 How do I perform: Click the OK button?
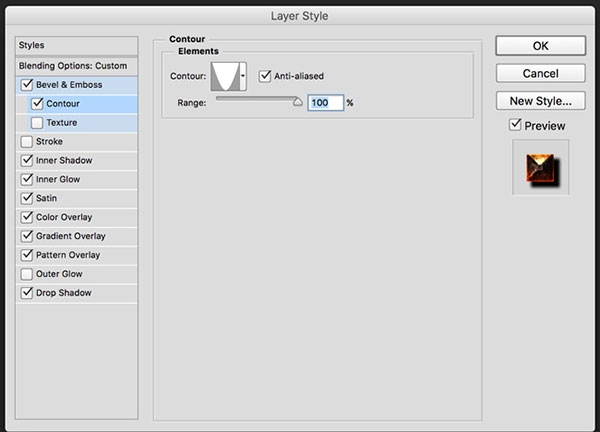point(540,46)
